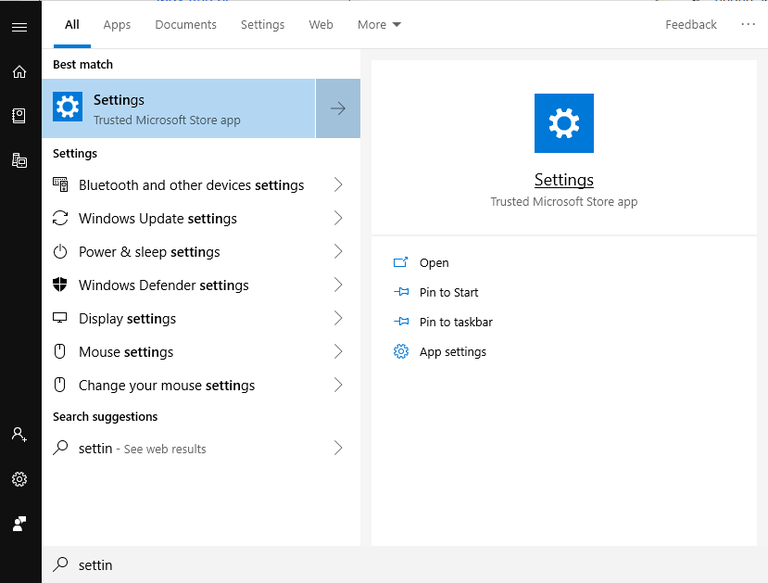Click the large Settings tile in the preview pane
The height and width of the screenshot is (583, 768).
pos(564,123)
